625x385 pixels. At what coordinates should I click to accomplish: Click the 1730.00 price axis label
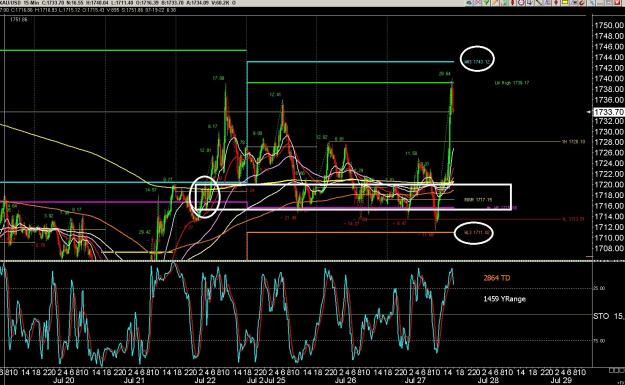coord(609,132)
